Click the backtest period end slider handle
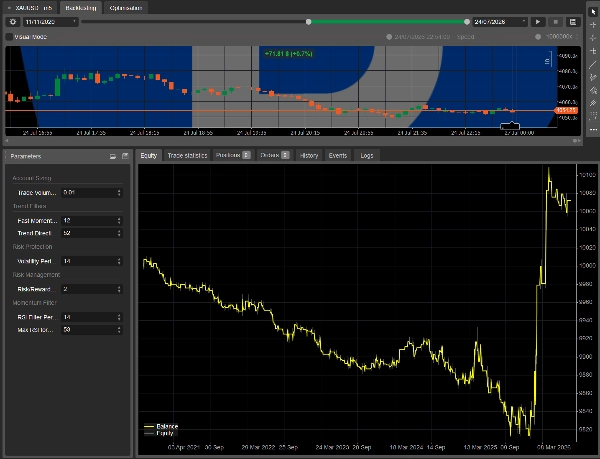Screen dimensions: 600x459 (x=467, y=22)
